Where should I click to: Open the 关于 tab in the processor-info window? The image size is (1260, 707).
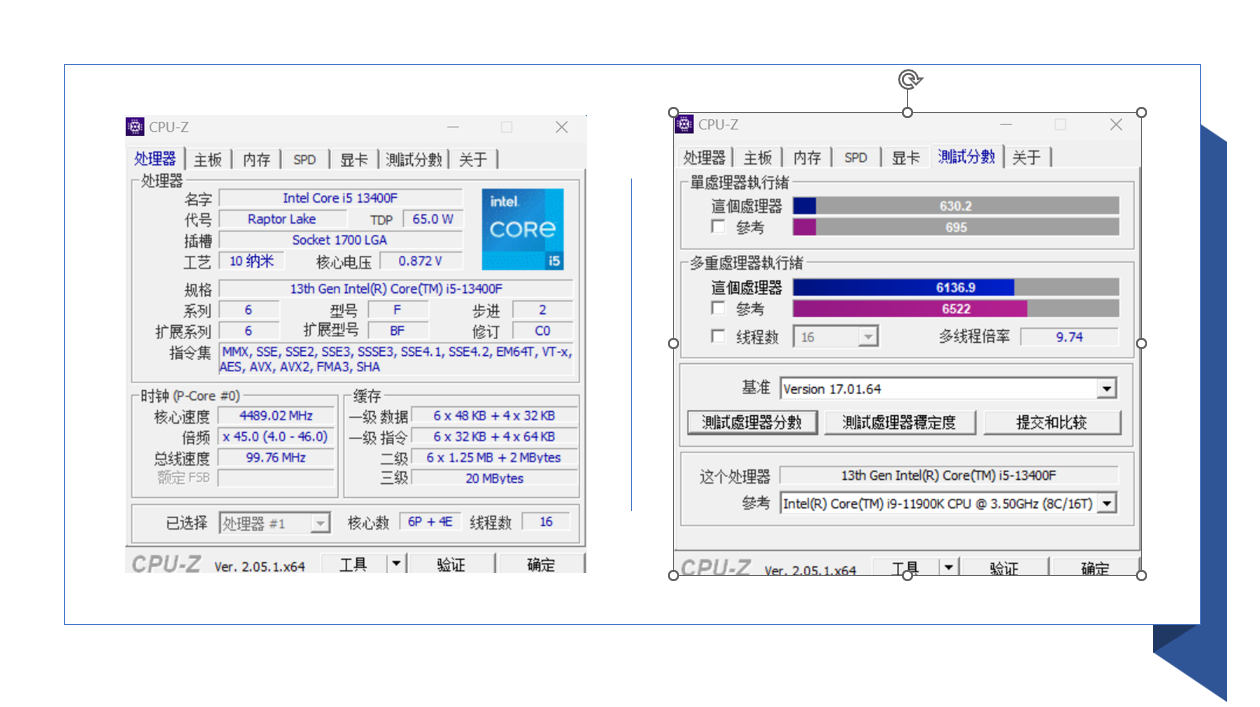pos(473,160)
